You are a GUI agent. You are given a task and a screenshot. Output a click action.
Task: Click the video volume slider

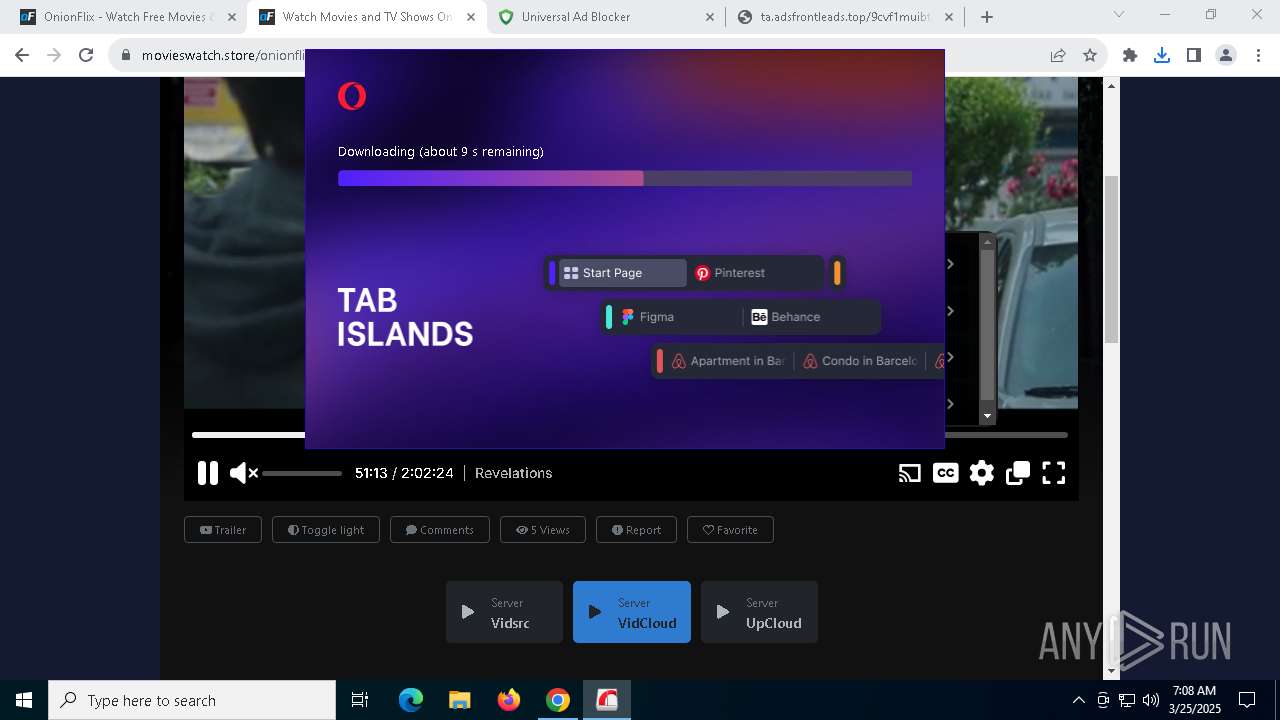point(302,473)
